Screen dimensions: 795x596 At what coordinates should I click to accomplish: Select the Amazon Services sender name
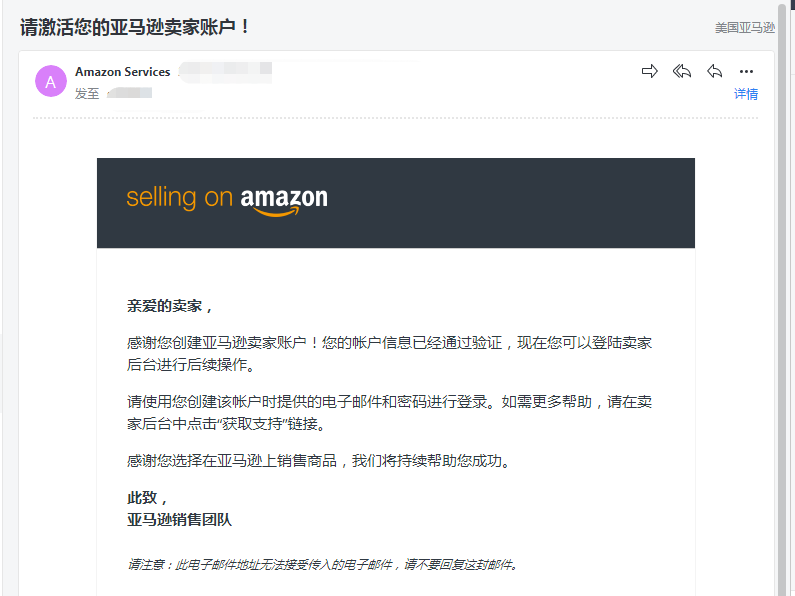coord(123,72)
